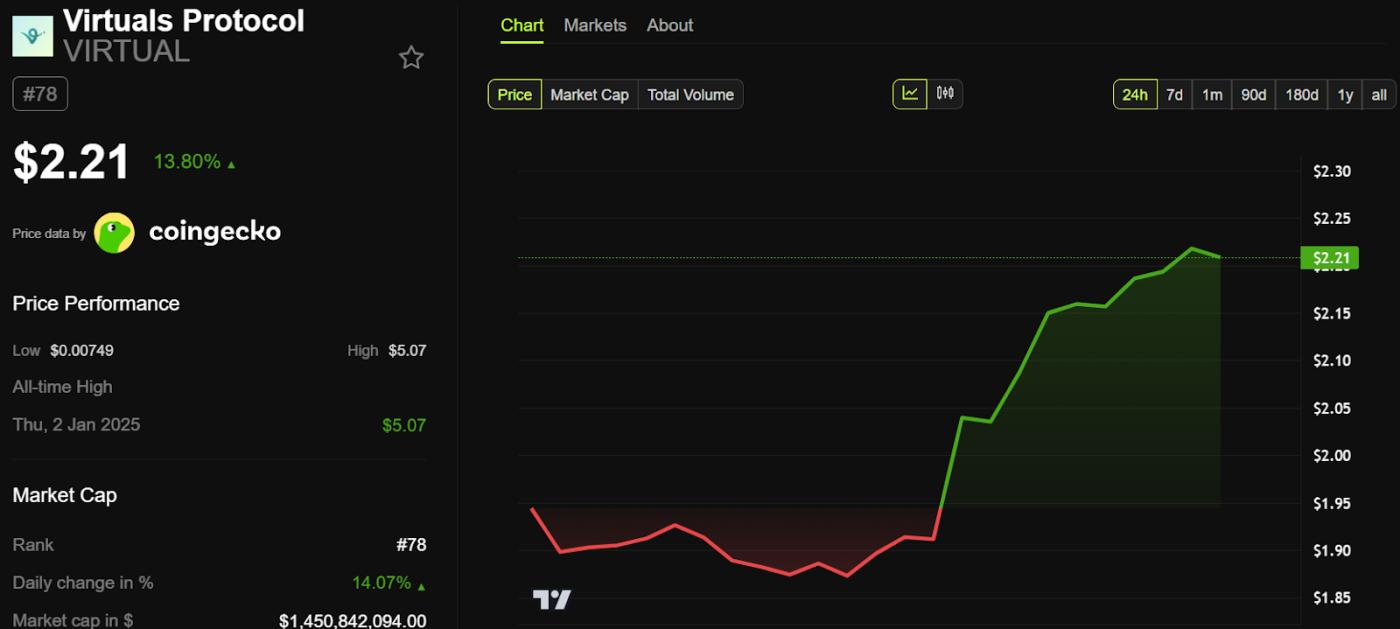Click the green $2.21 price axis label
This screenshot has width=1400, height=629.
coord(1332,257)
